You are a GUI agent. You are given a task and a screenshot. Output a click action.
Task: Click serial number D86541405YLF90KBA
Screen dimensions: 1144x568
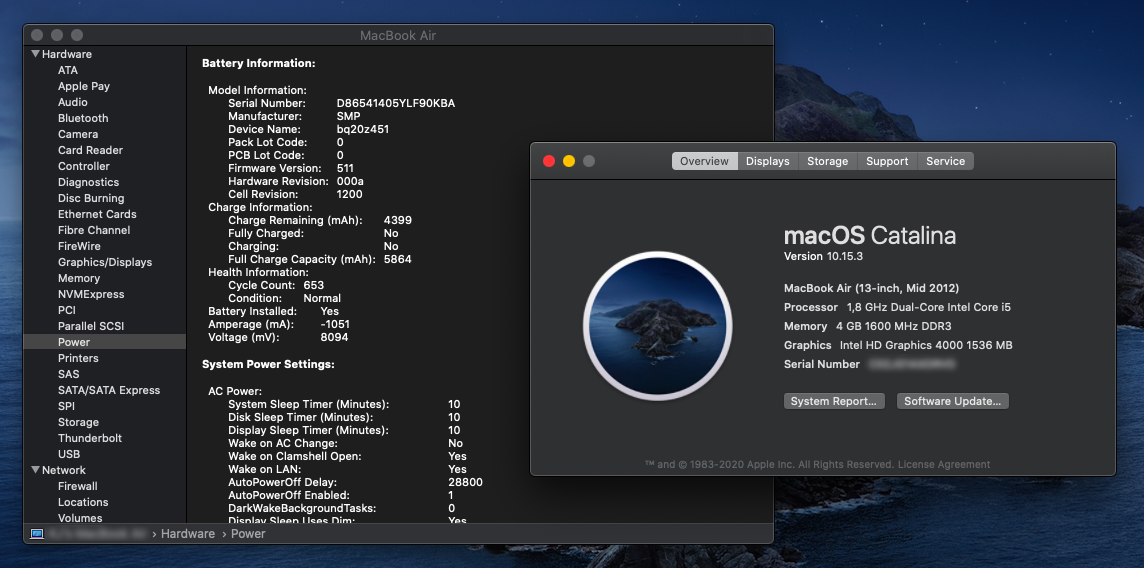click(x=395, y=104)
